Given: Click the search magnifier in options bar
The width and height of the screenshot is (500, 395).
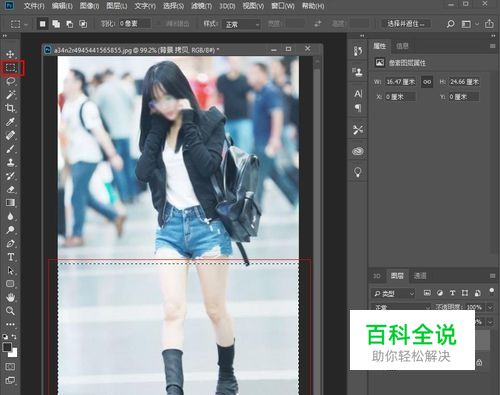Looking at the screenshot, I should click(450, 24).
